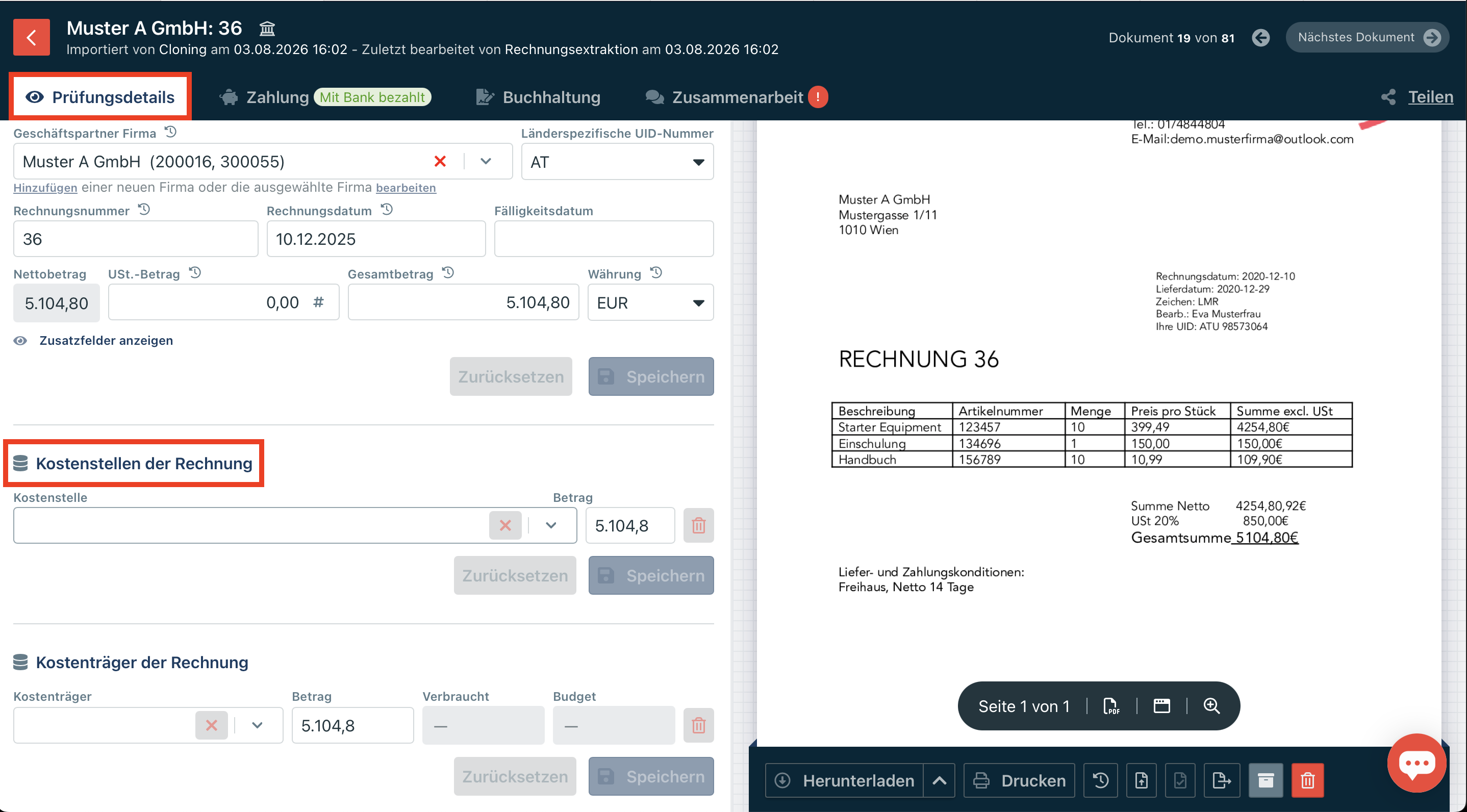Open the Währung dropdown showing EUR
This screenshot has width=1467, height=812.
(650, 302)
